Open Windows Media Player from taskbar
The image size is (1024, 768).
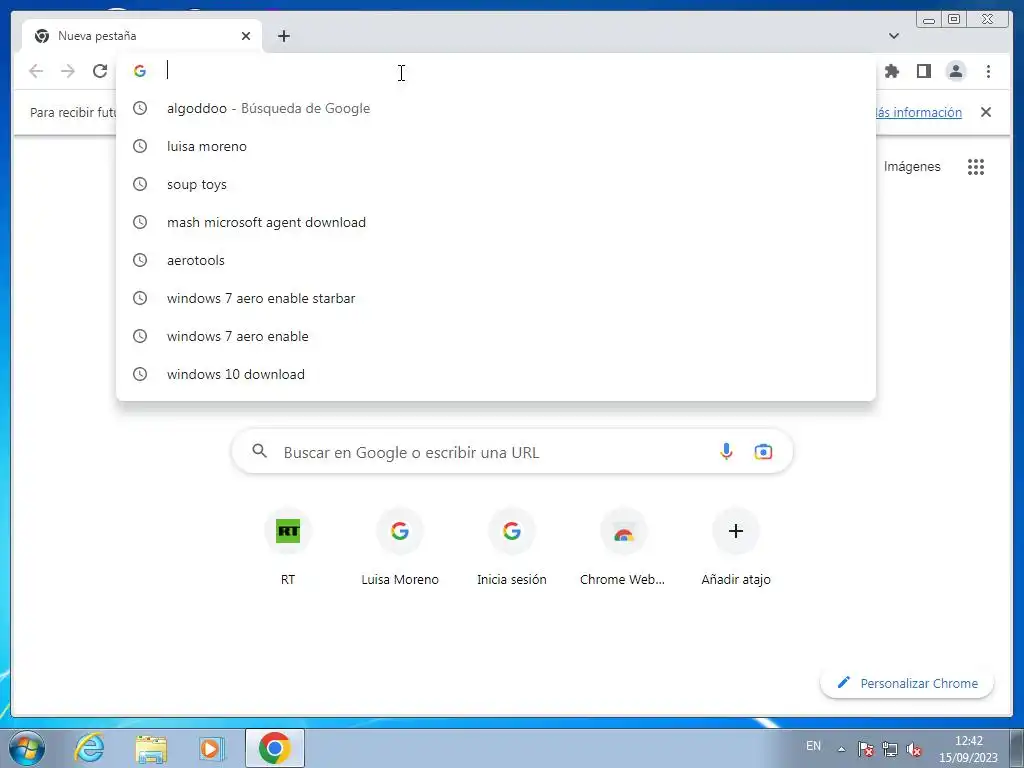pyautogui.click(x=212, y=748)
